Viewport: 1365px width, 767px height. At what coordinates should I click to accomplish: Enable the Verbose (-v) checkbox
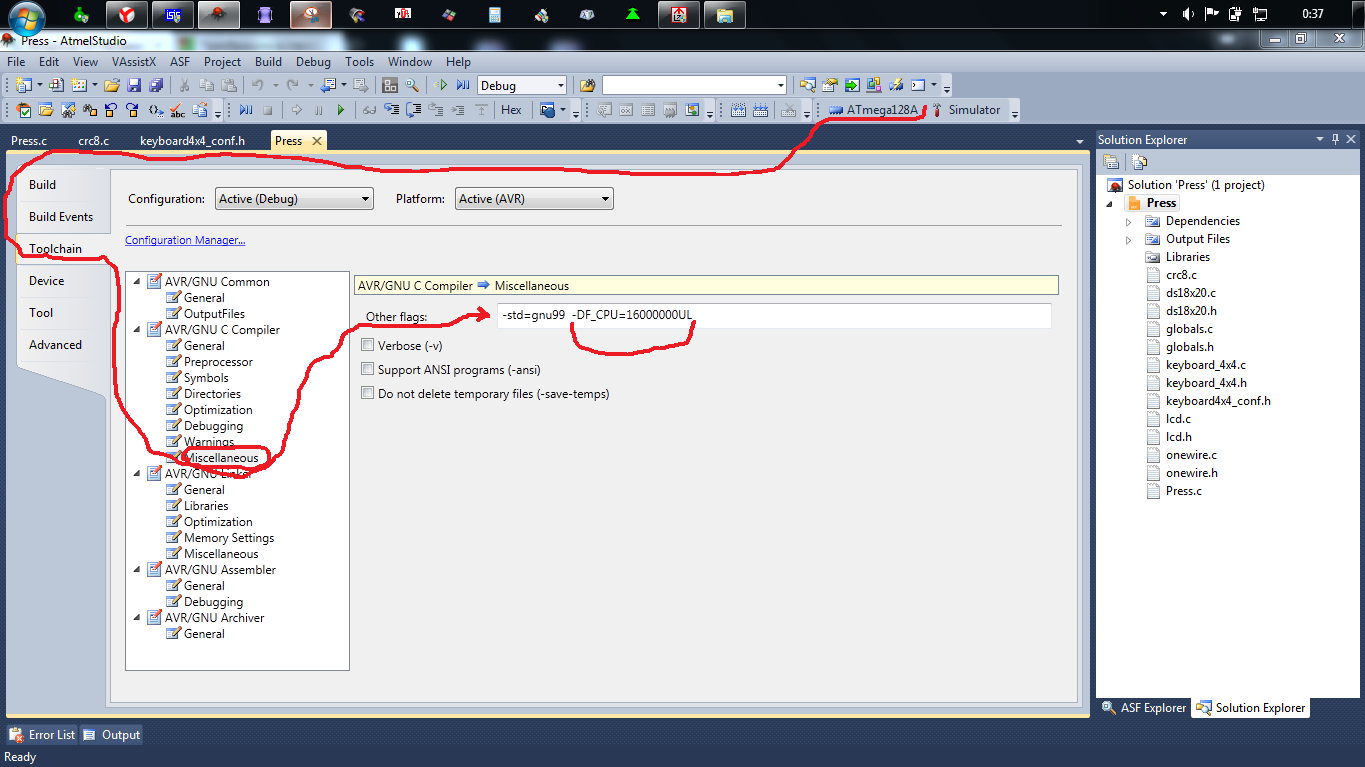point(368,345)
